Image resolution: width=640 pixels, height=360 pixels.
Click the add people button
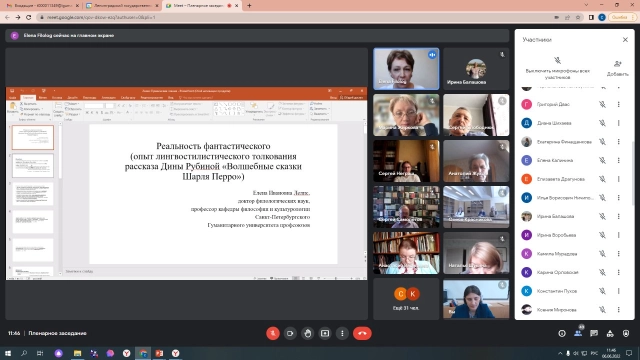pos(618,68)
